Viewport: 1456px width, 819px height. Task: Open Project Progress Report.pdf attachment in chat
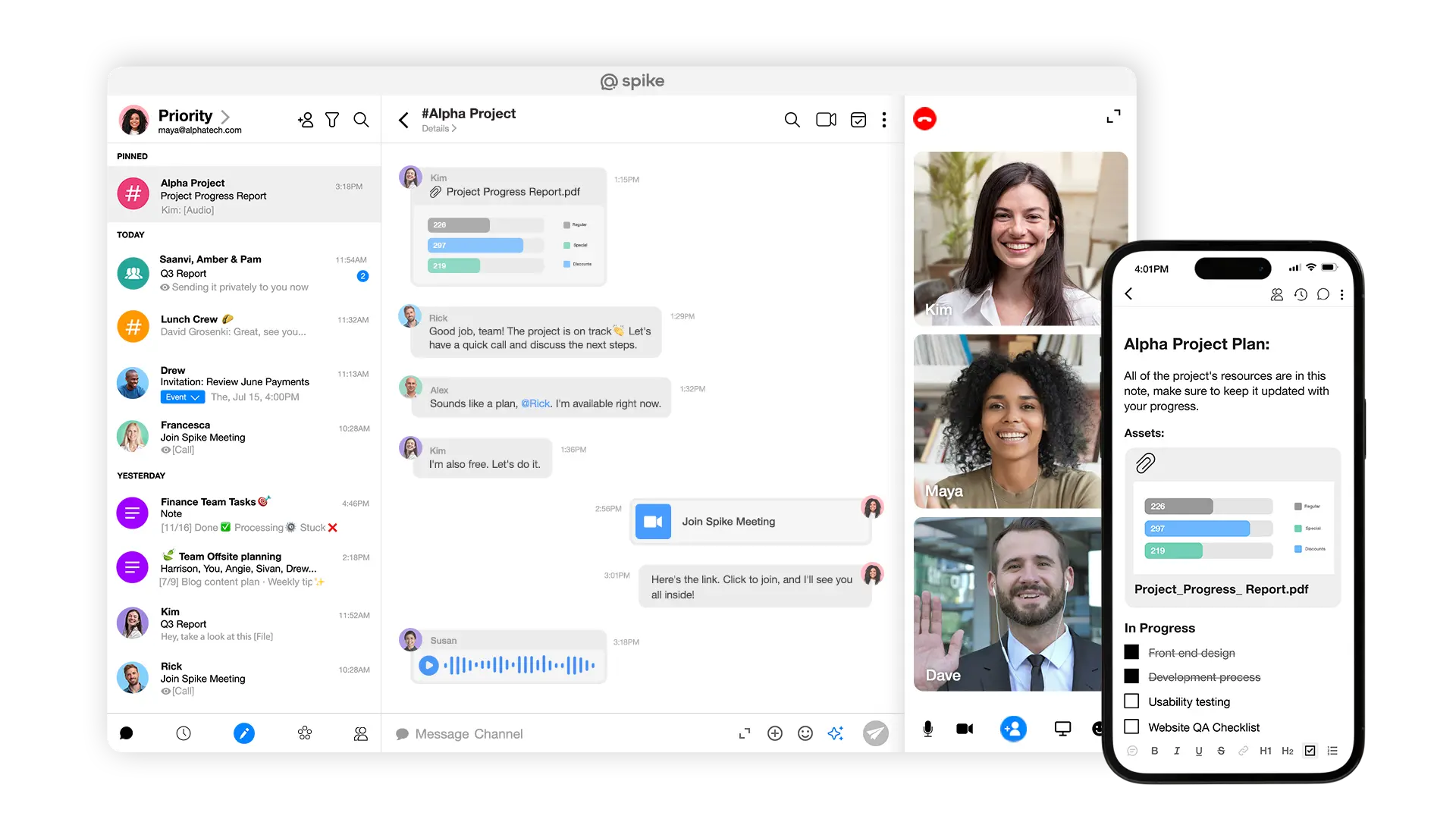508,226
